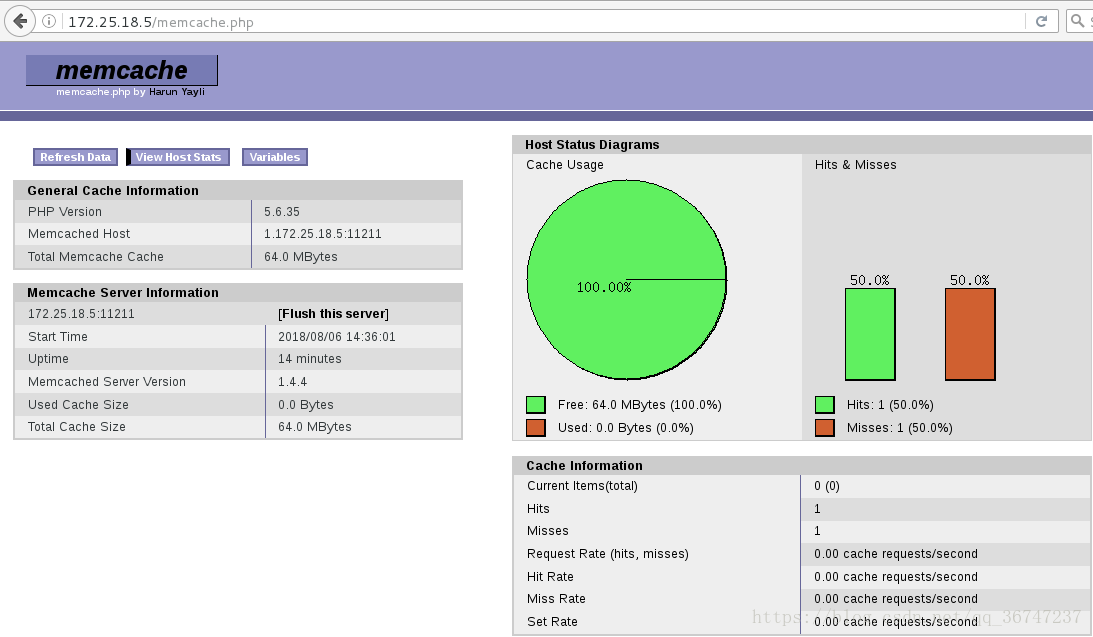This screenshot has height=637, width=1093.
Task: Click the search magnifier icon
Action: 1078,21
